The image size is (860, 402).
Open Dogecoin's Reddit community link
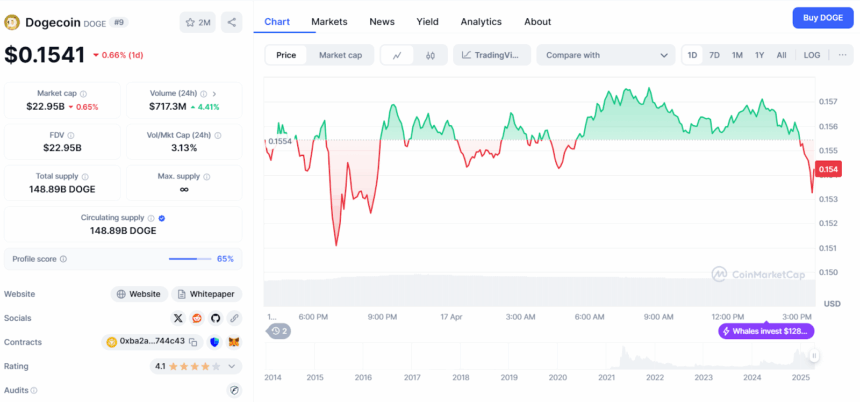[x=197, y=318]
